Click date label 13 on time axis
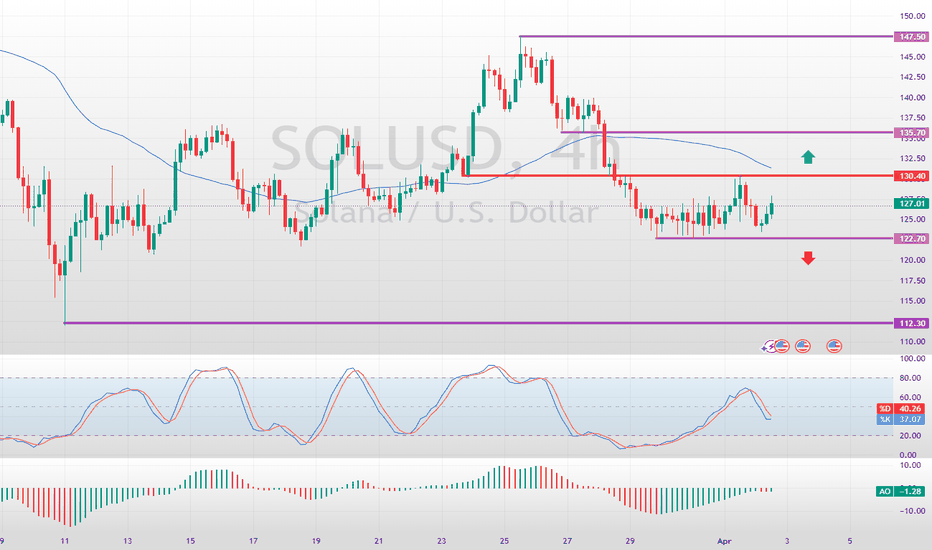This screenshot has height=550, width=932. point(127,540)
